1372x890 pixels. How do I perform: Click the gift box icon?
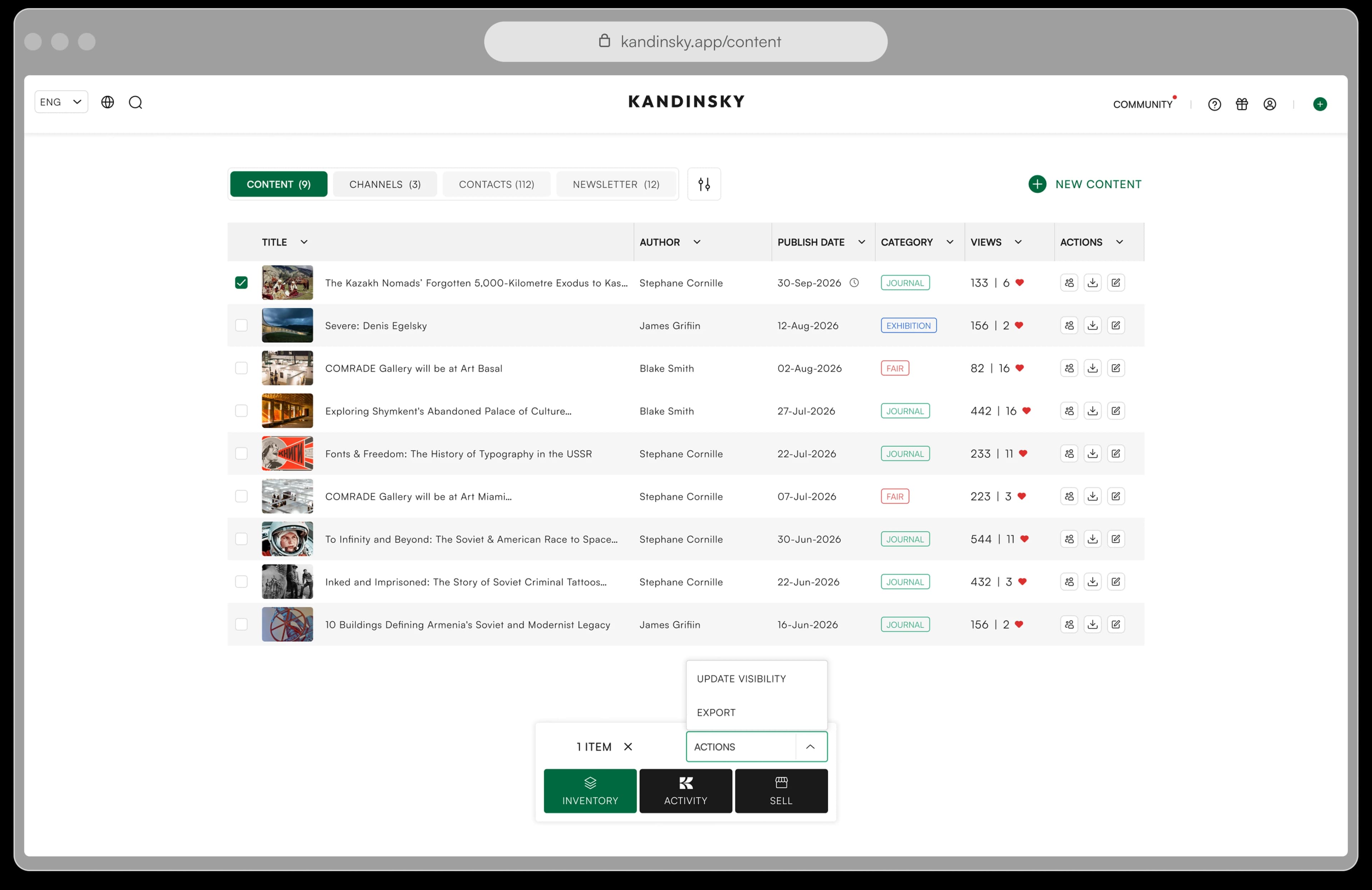1242,104
